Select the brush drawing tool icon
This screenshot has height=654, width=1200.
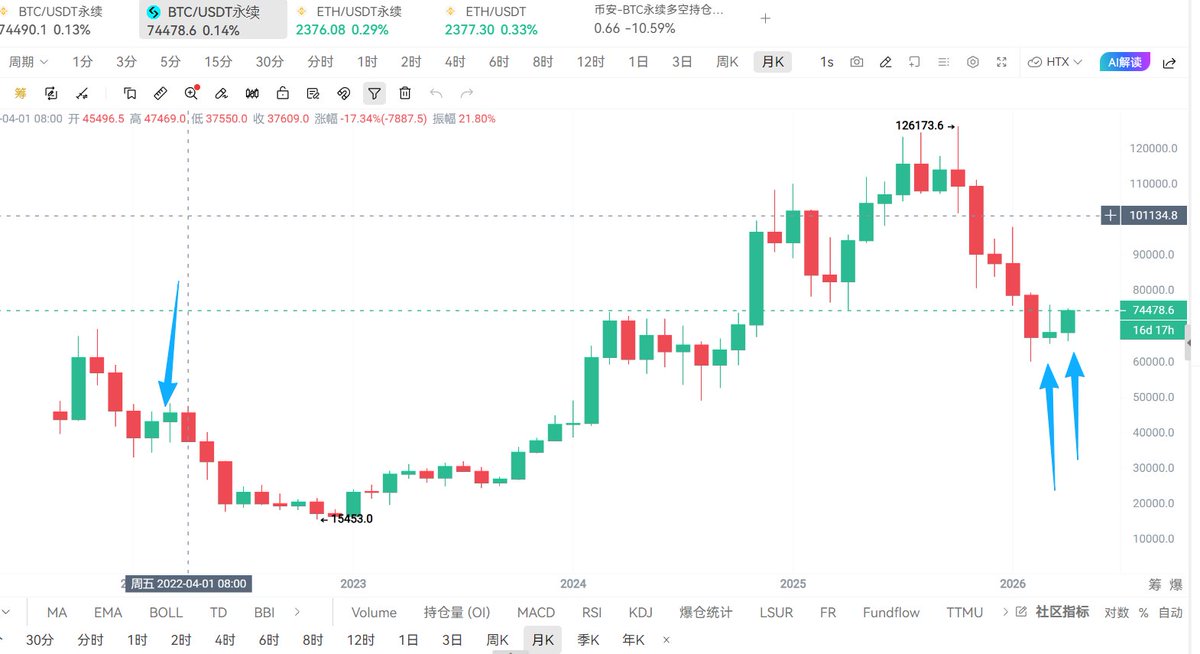(x=222, y=93)
